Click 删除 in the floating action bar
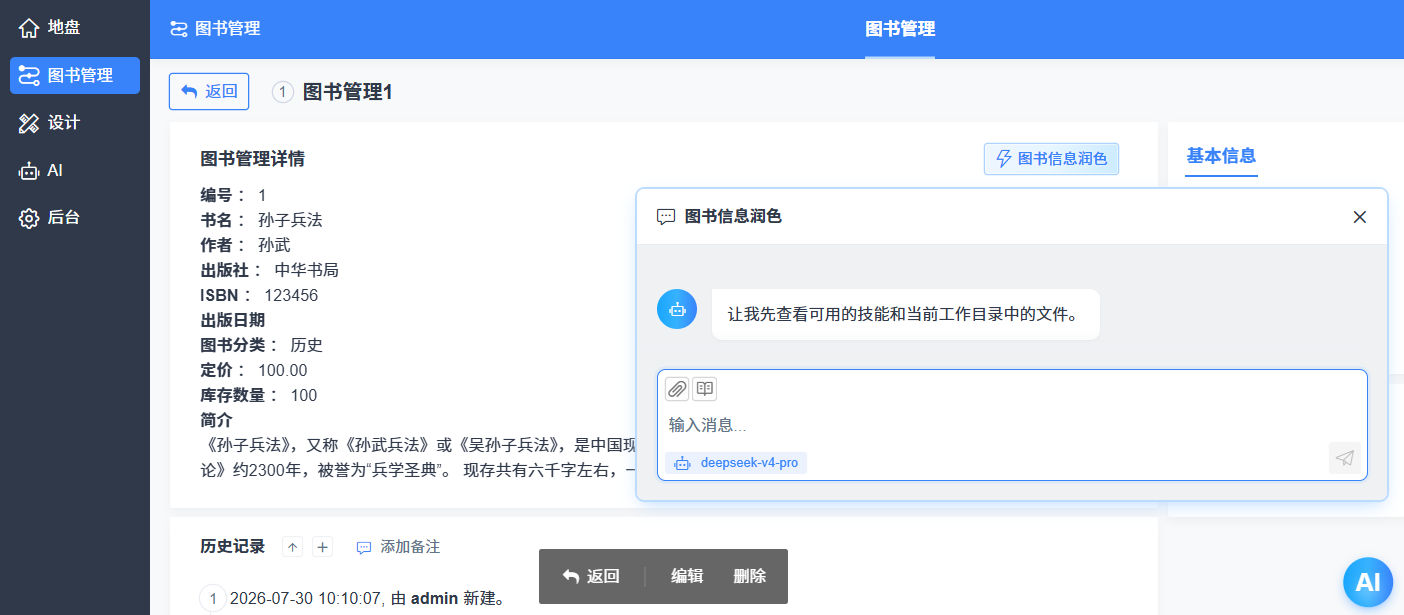Image resolution: width=1404 pixels, height=615 pixels. click(x=749, y=576)
